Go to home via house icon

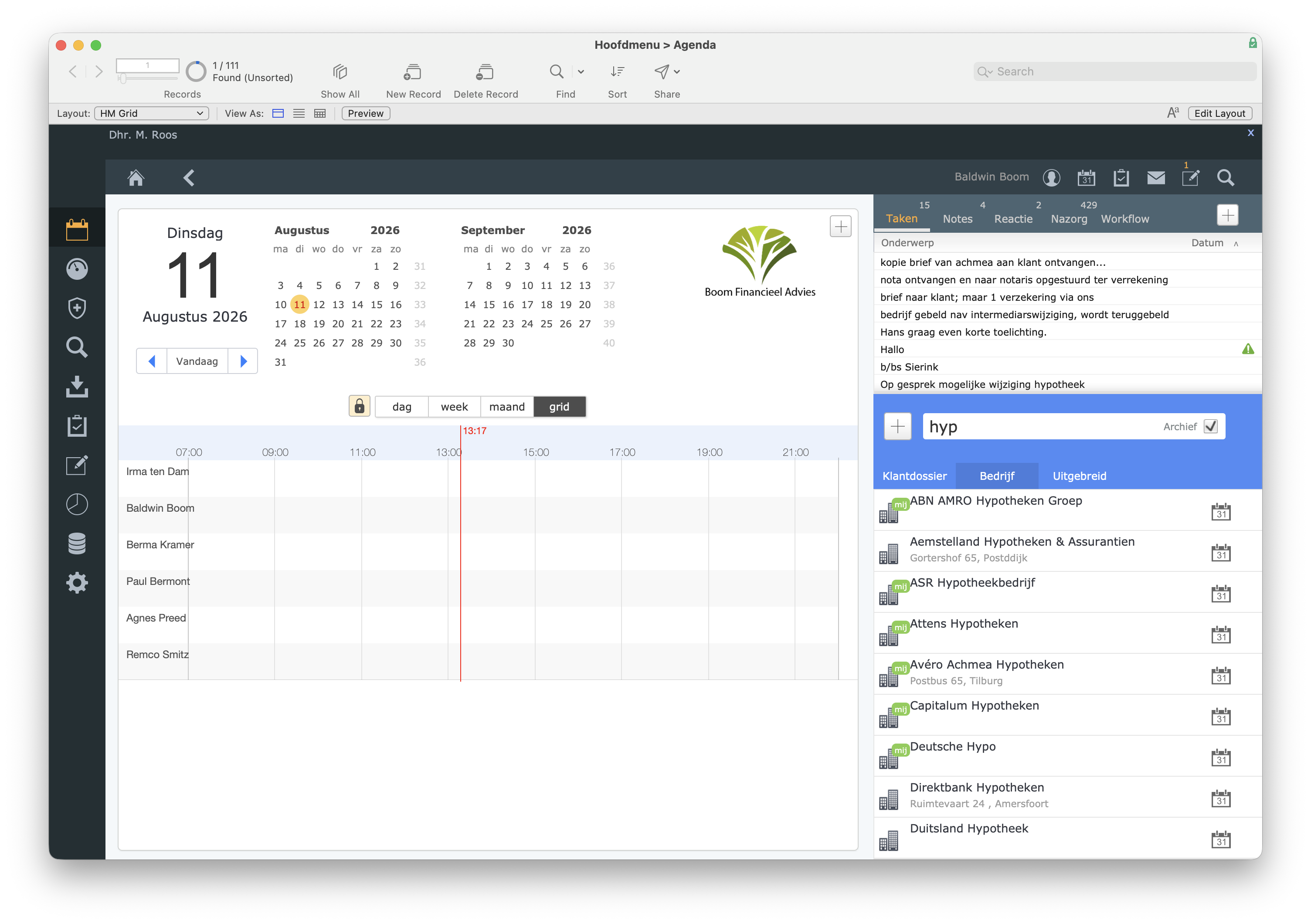tap(136, 177)
